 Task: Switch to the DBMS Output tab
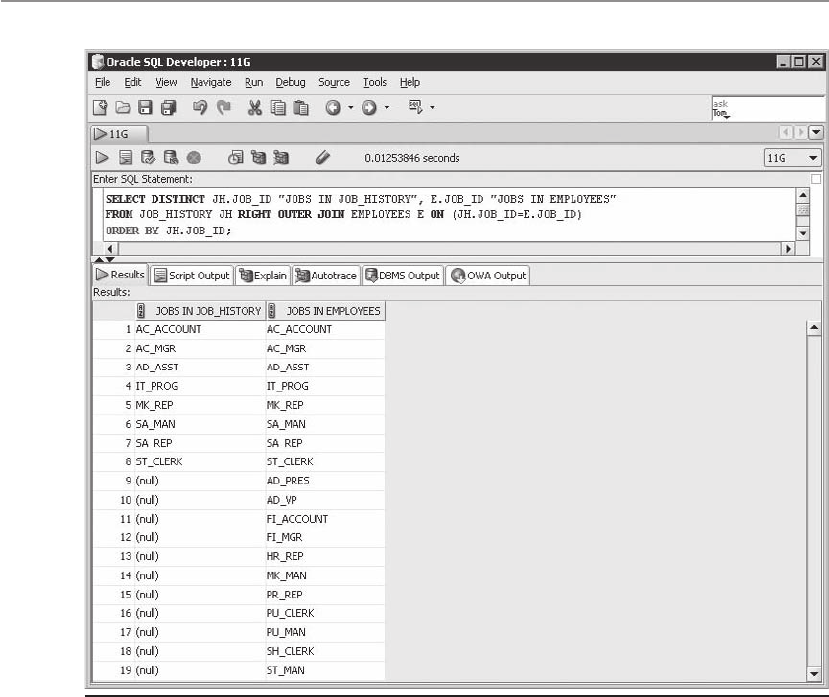point(402,276)
